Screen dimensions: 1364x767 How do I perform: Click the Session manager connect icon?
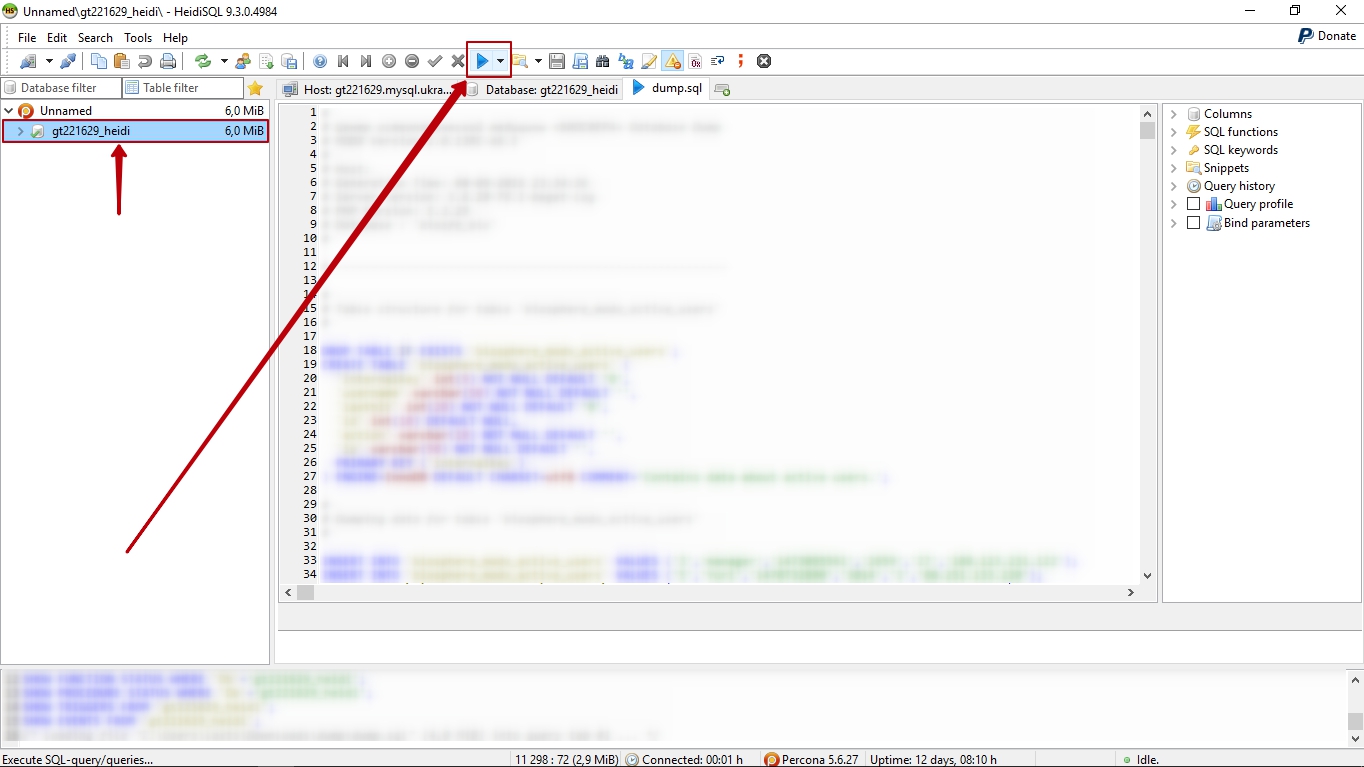(x=28, y=61)
